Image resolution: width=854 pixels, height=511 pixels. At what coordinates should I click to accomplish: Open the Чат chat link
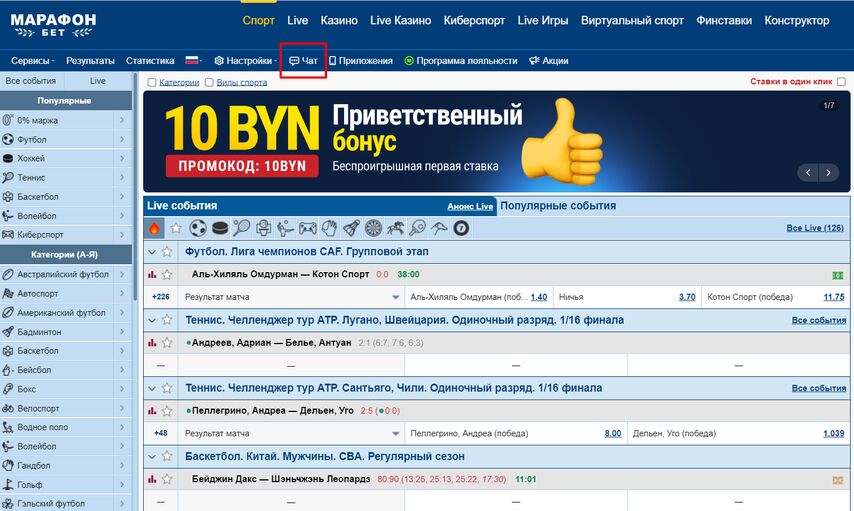pos(303,60)
